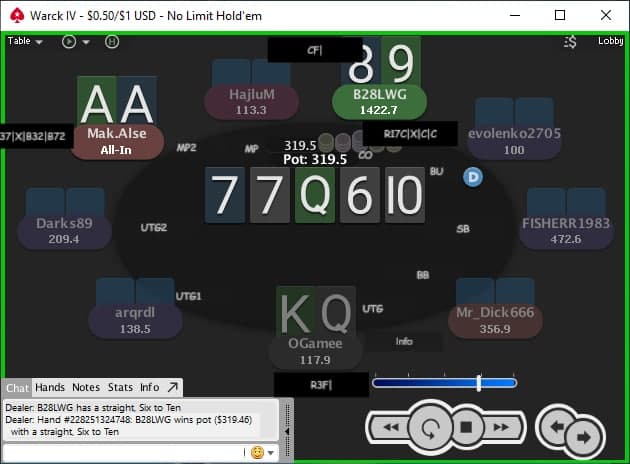Viewport: 630px width, 464px height.
Task: Click the MP2 position label
Action: tap(186, 148)
